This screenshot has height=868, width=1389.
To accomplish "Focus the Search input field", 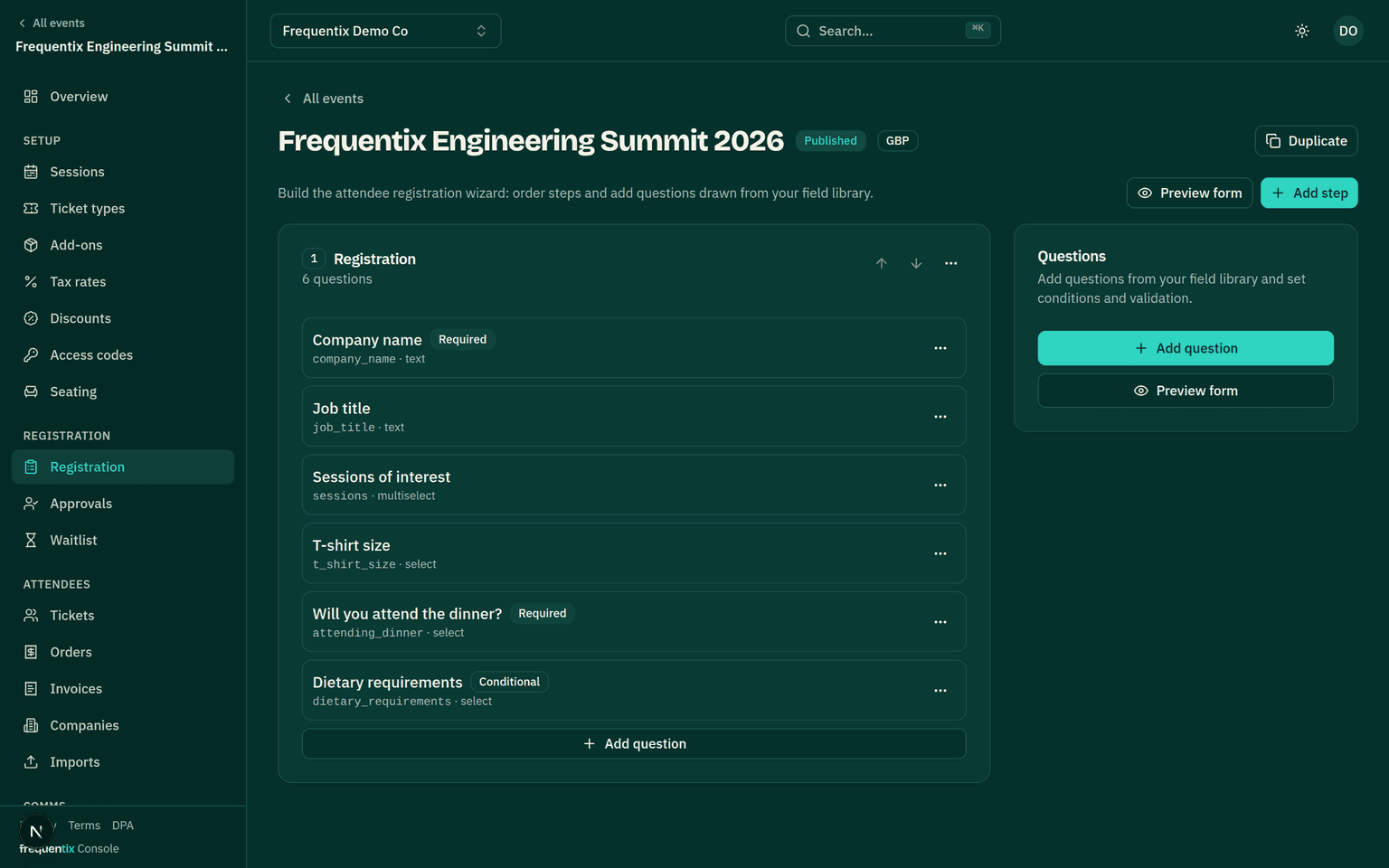I will [893, 31].
